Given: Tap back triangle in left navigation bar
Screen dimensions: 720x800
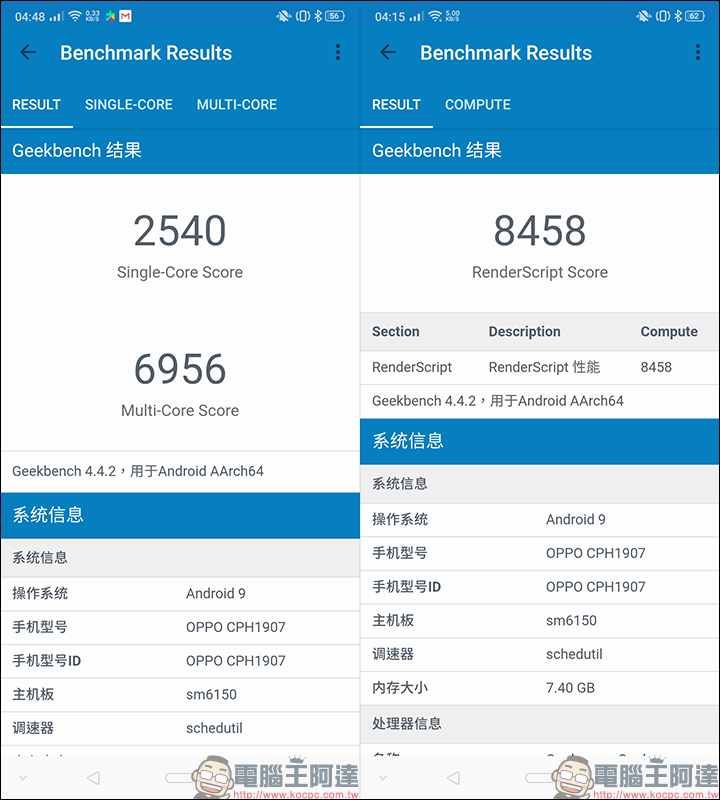Looking at the screenshot, I should click(93, 778).
